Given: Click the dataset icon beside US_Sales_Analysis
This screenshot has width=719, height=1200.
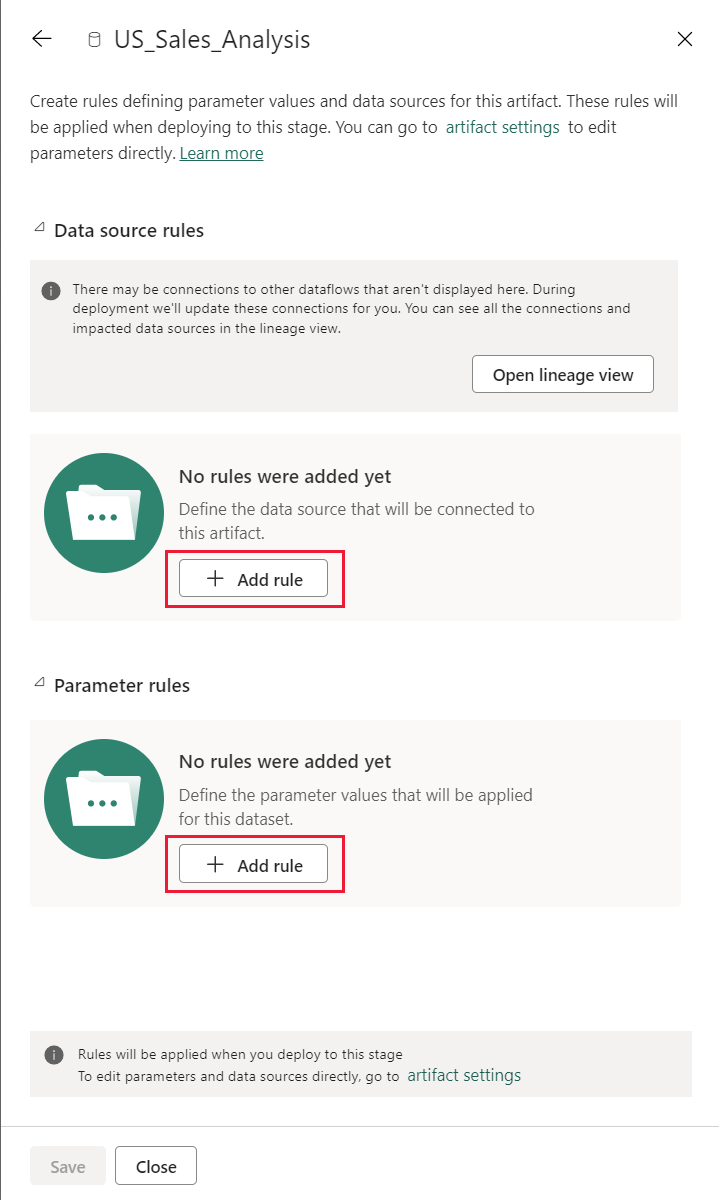Looking at the screenshot, I should (94, 39).
